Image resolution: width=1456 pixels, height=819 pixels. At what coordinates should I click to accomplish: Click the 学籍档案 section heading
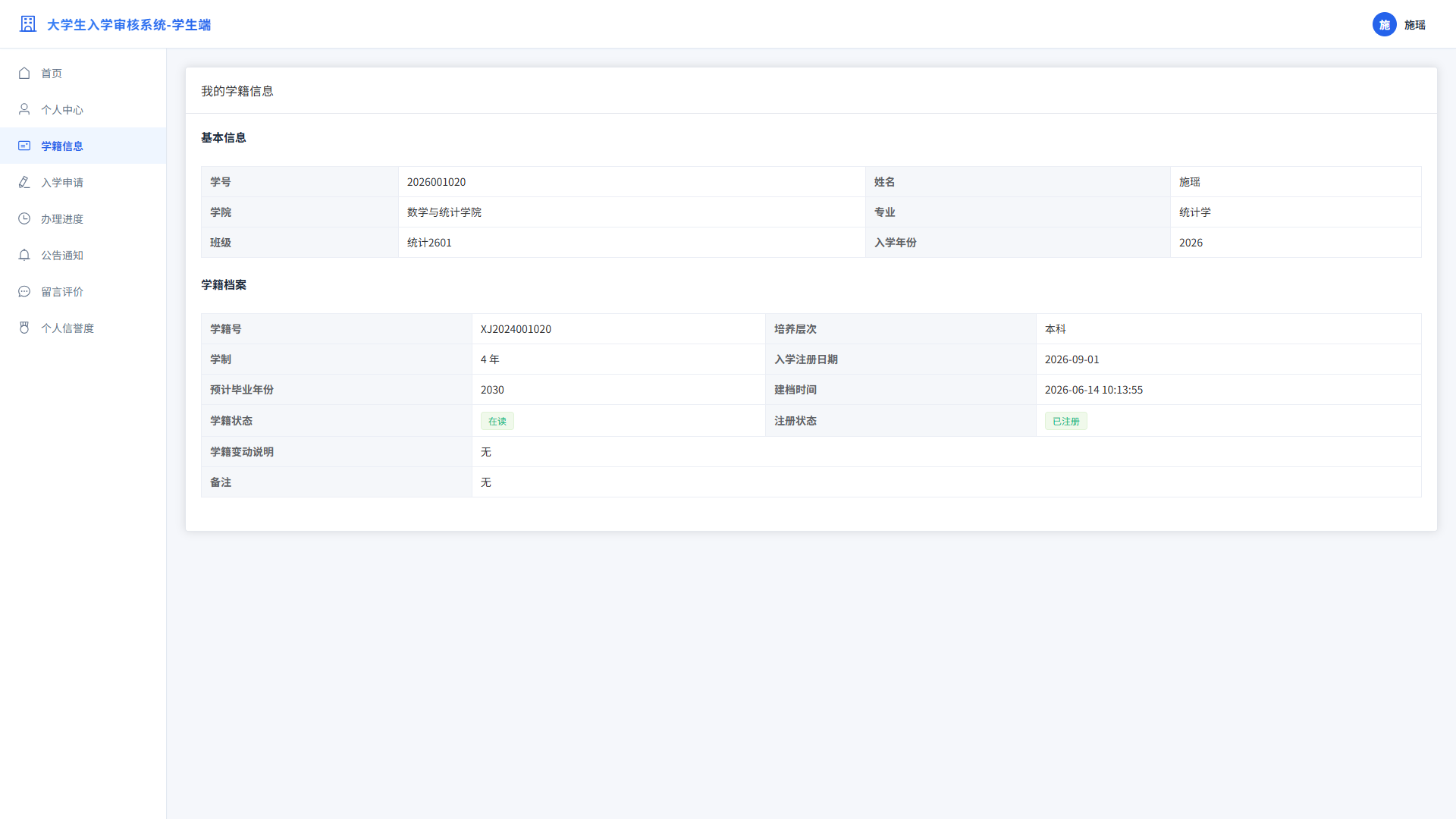[224, 284]
